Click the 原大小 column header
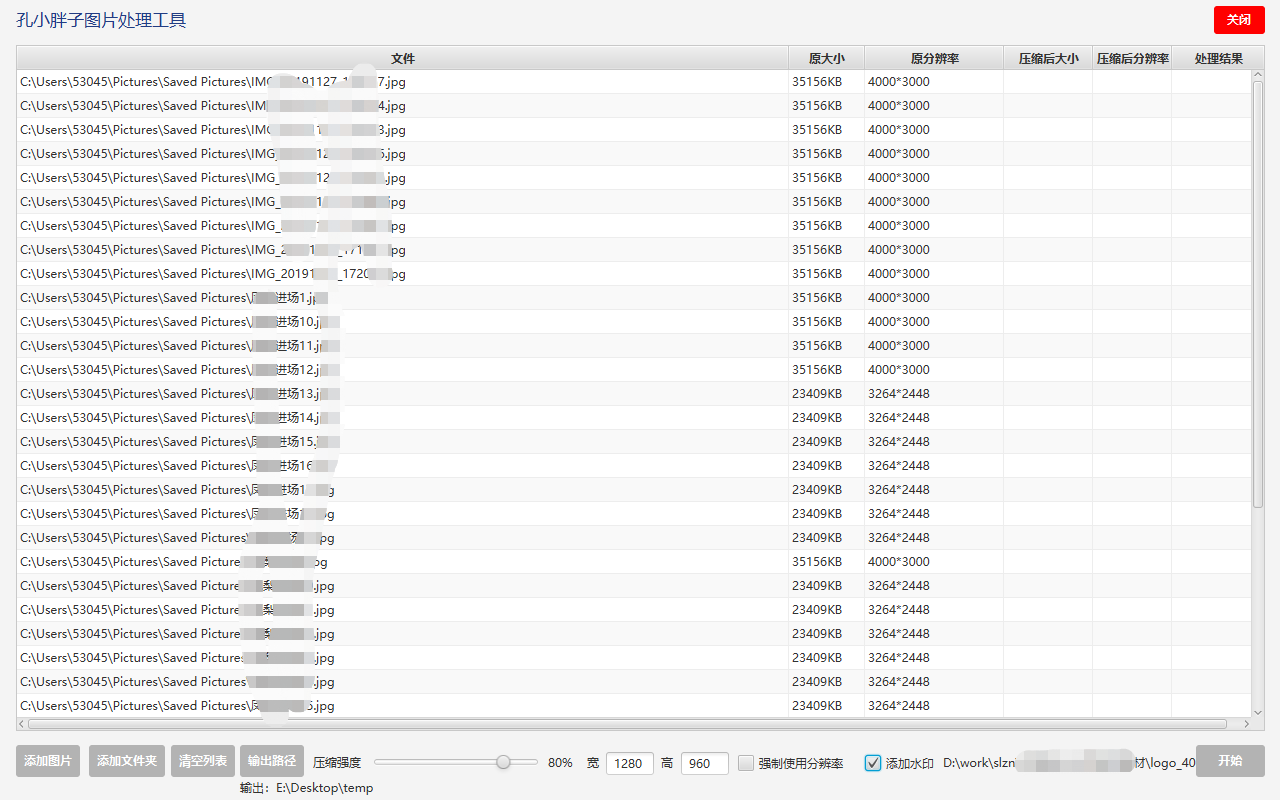Image resolution: width=1280 pixels, height=800 pixels. coord(826,58)
